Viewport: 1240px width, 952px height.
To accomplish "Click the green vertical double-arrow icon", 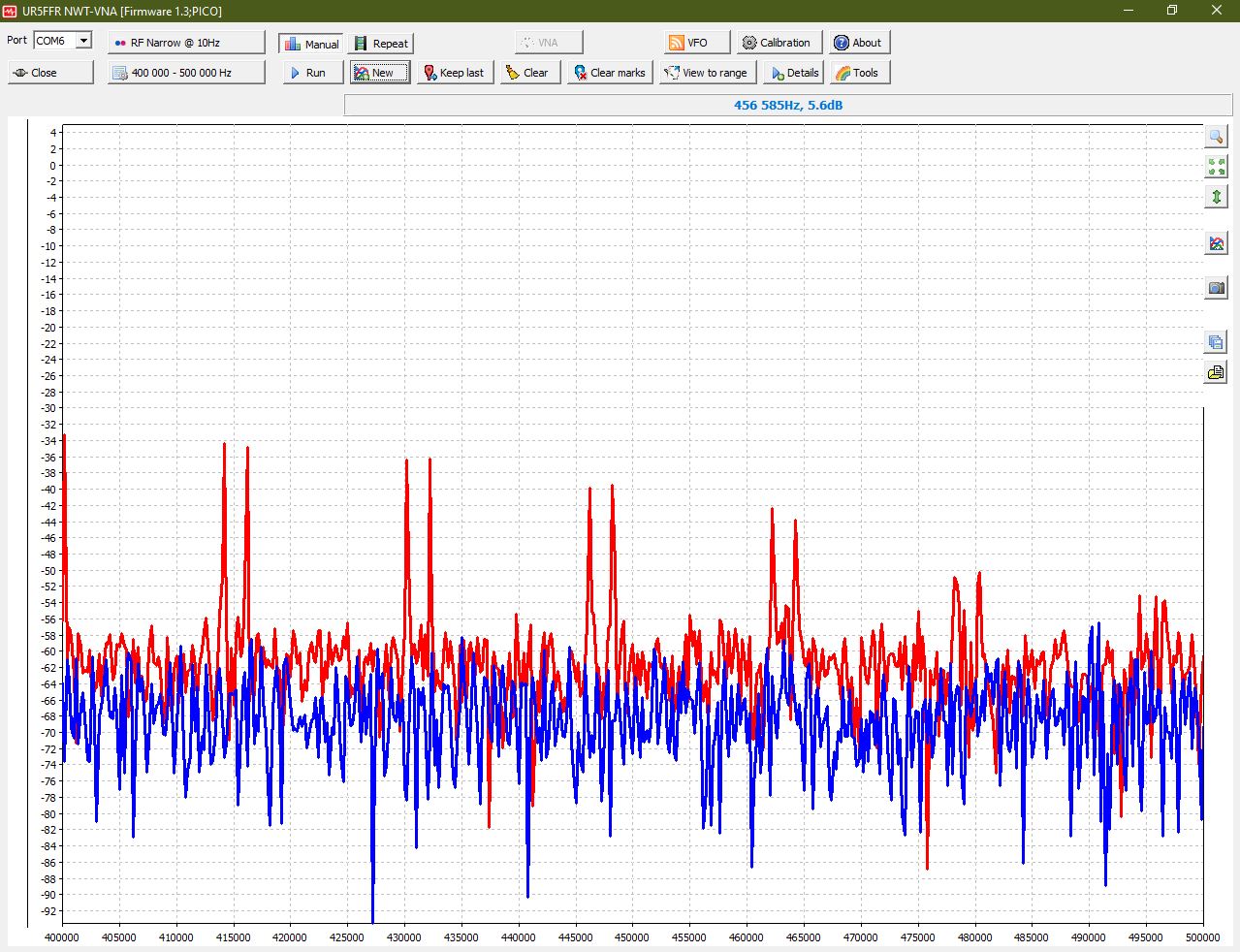I will click(x=1216, y=197).
